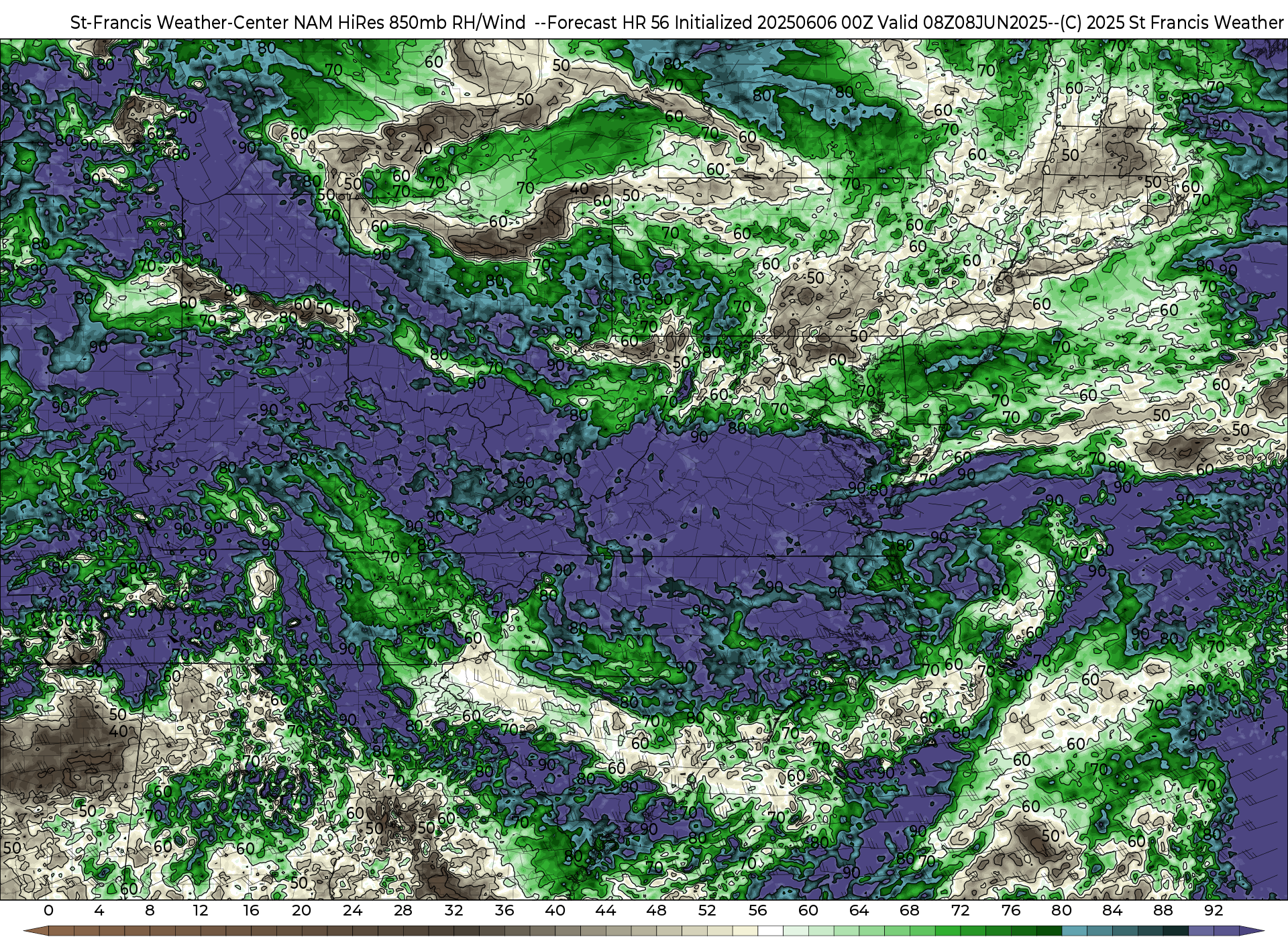Click the colorbar label '44'
The height and width of the screenshot is (939, 1288).
pos(606,910)
